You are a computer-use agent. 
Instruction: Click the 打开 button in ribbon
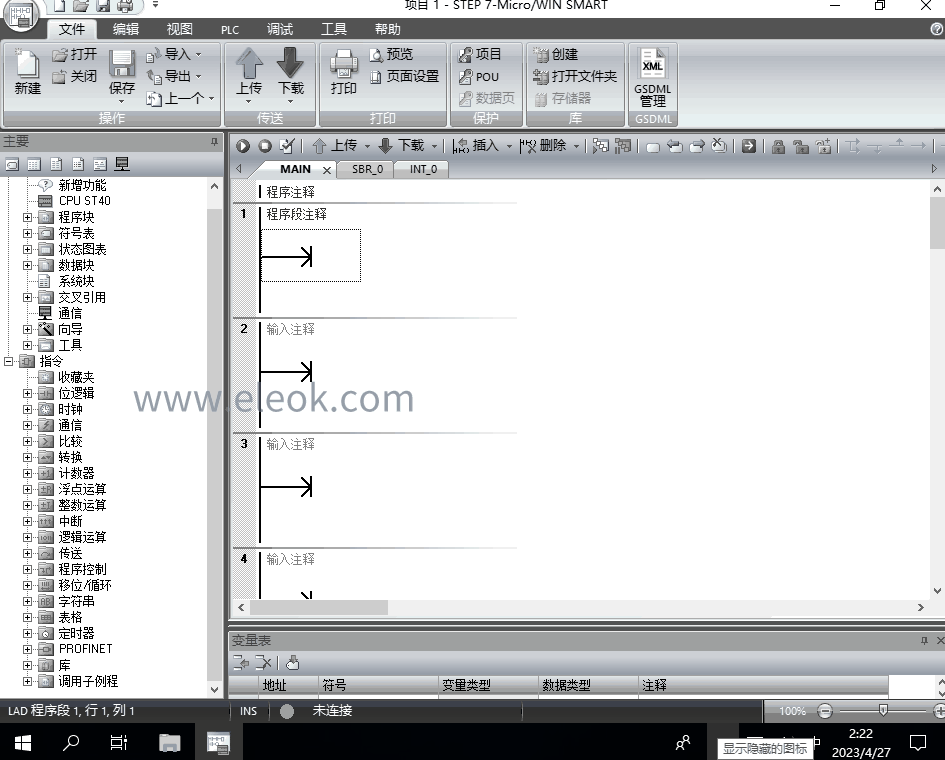point(75,54)
